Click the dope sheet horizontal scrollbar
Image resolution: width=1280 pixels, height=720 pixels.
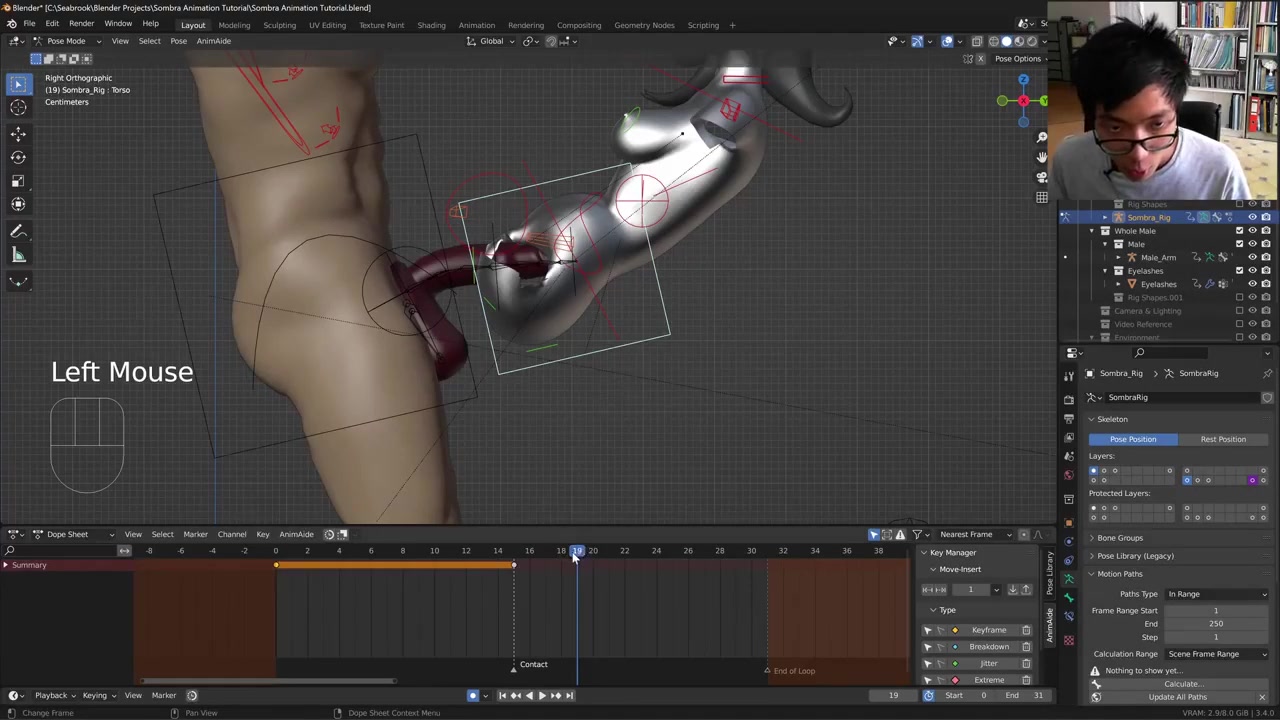point(268,681)
